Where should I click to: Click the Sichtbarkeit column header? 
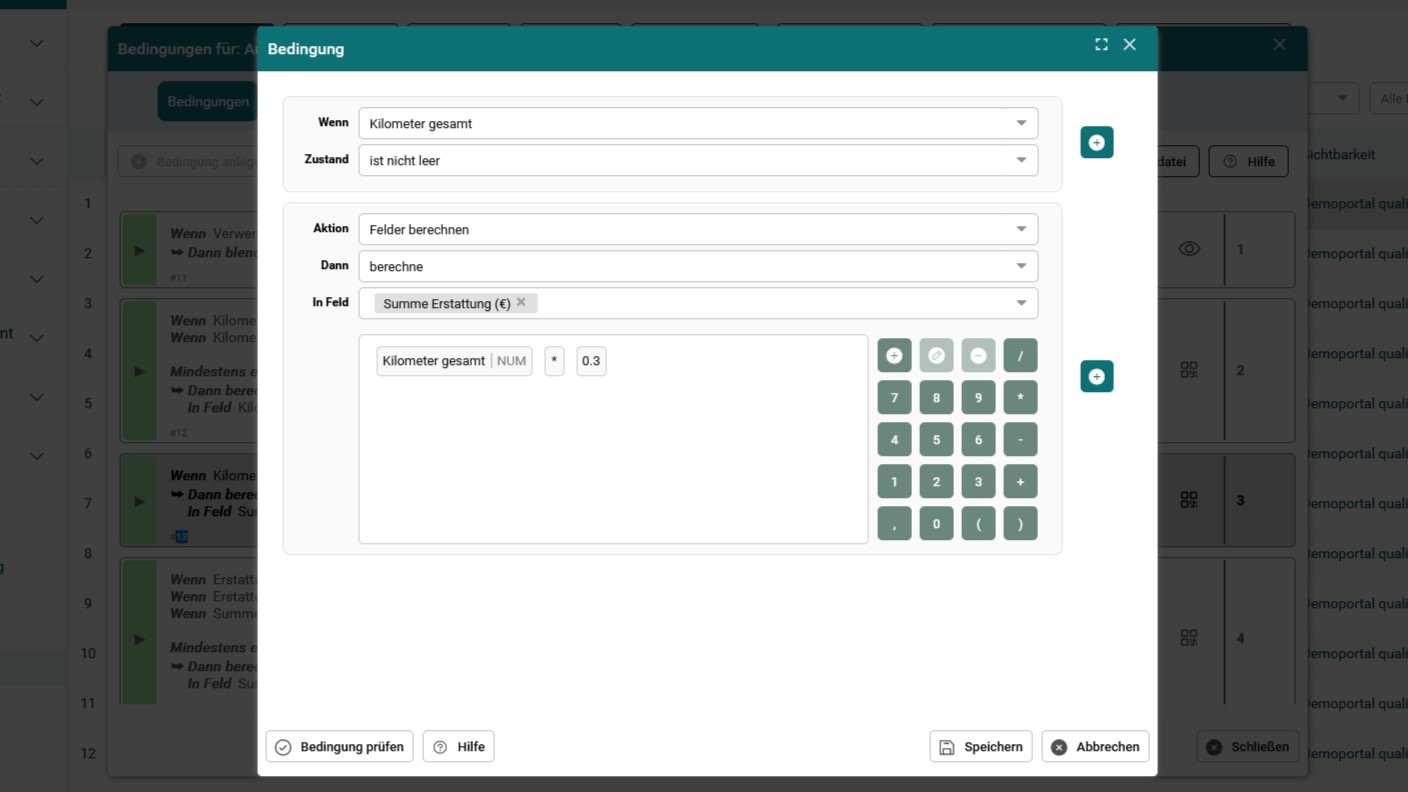tap(1340, 154)
